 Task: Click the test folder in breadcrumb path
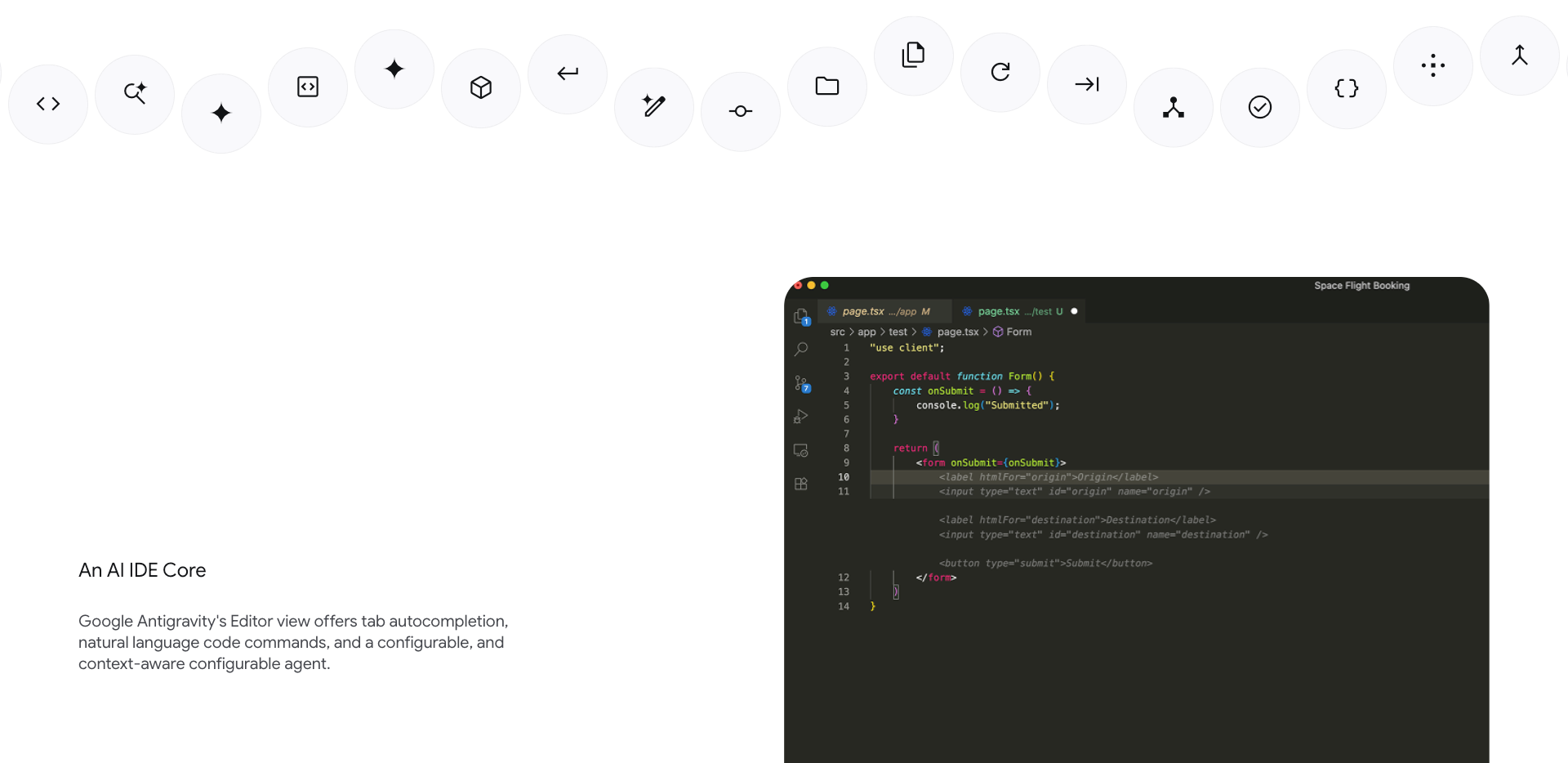point(898,332)
